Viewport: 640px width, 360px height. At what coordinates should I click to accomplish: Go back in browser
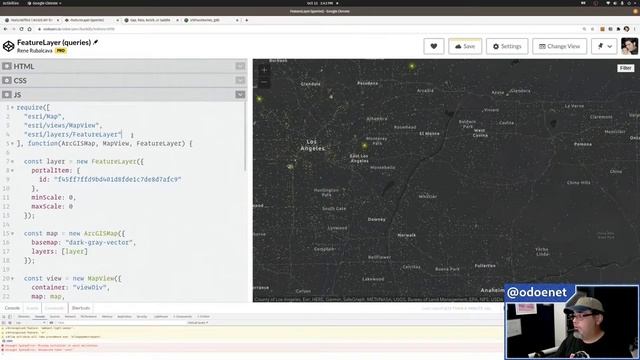click(x=5, y=29)
